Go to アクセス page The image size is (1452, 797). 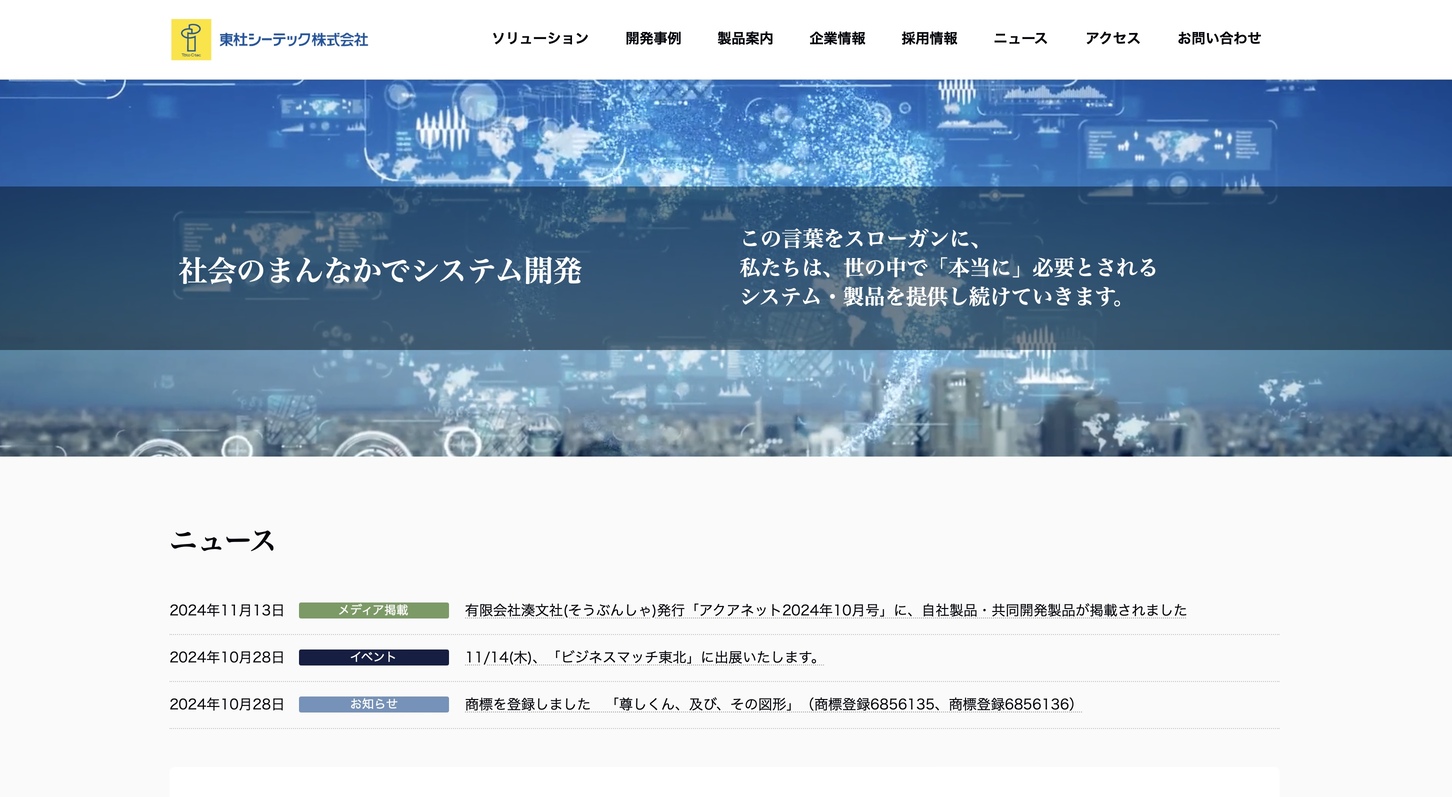(x=1113, y=38)
